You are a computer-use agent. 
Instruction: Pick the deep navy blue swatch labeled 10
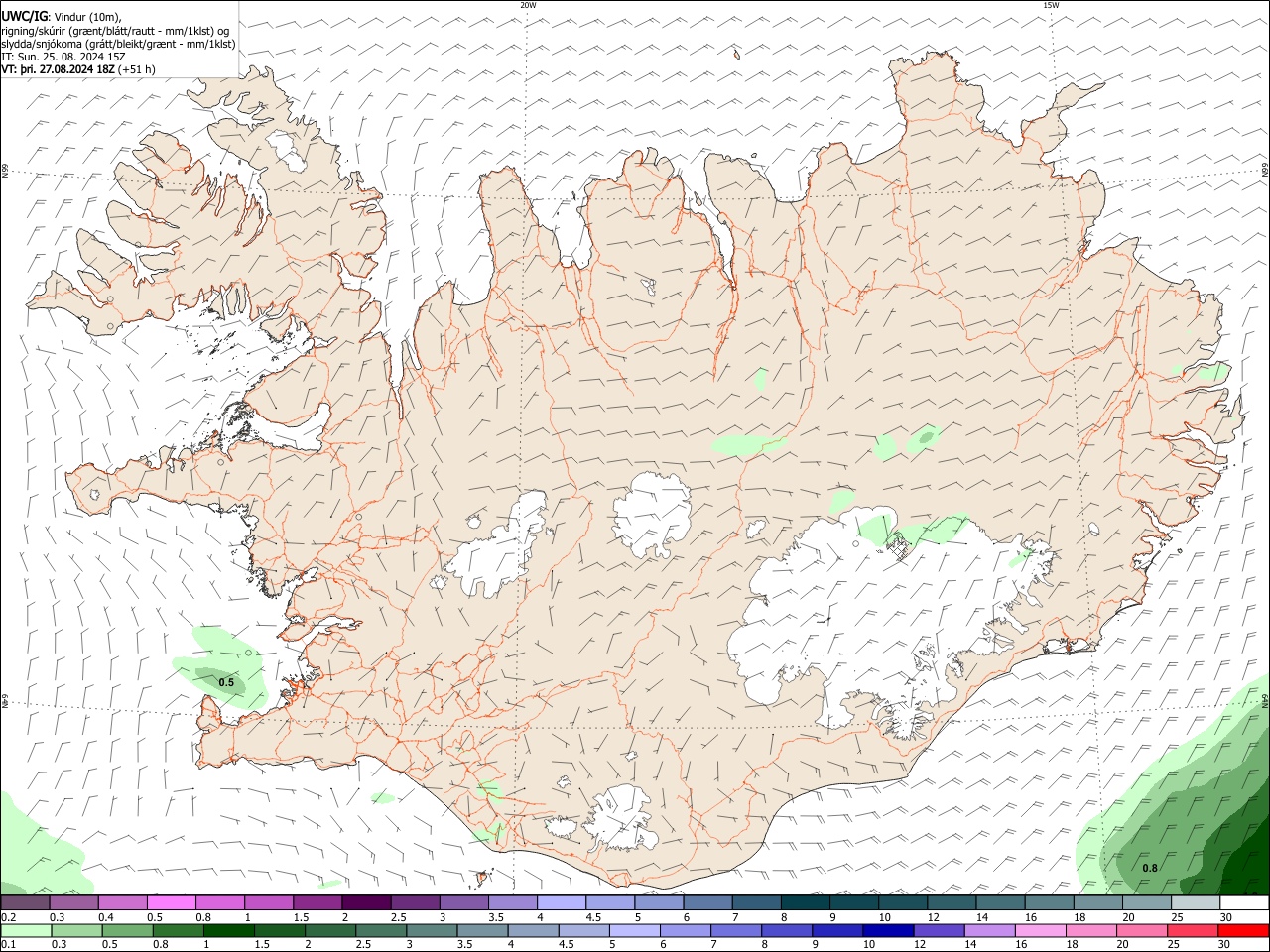pos(887,931)
